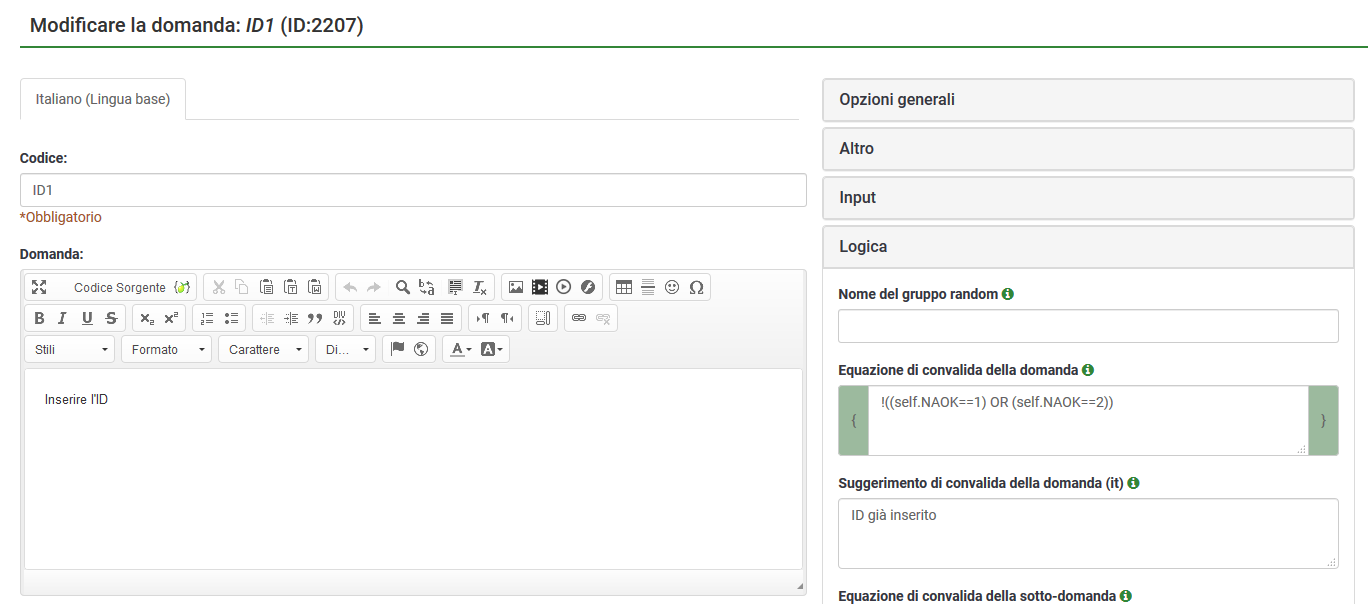1368x604 pixels.
Task: Toggle bold formatting
Action: click(x=39, y=318)
